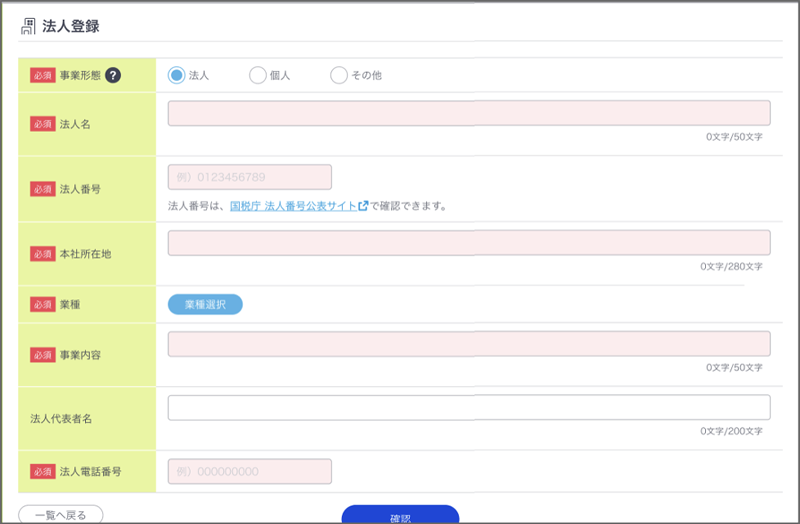Go back with the 一覧へ戻る button

pyautogui.click(x=60, y=515)
